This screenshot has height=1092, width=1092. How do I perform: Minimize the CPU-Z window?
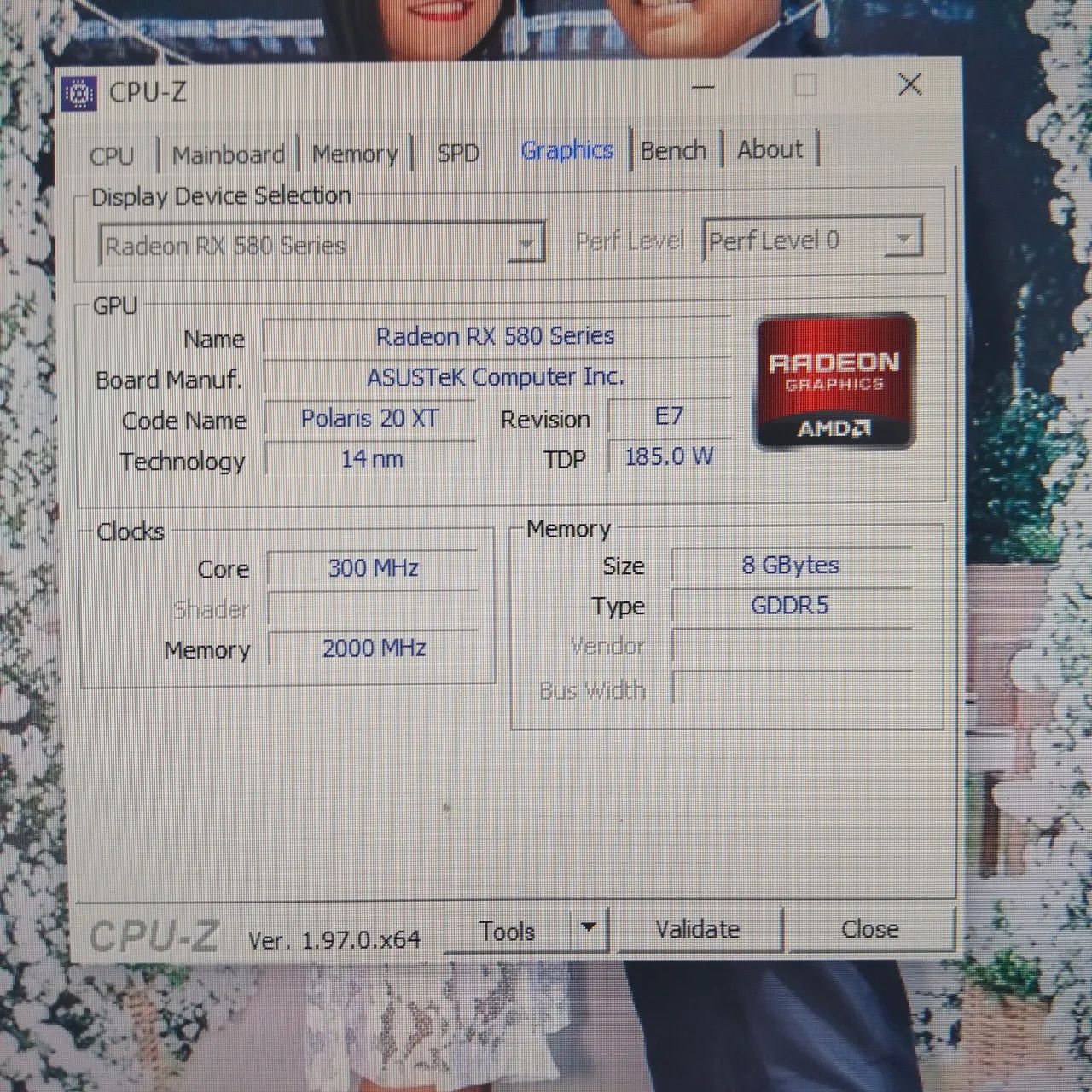coord(702,86)
